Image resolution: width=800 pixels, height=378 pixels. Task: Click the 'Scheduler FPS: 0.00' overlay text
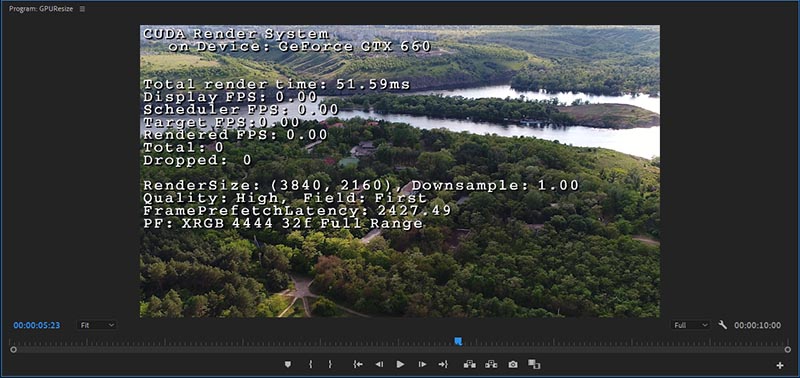pos(241,110)
